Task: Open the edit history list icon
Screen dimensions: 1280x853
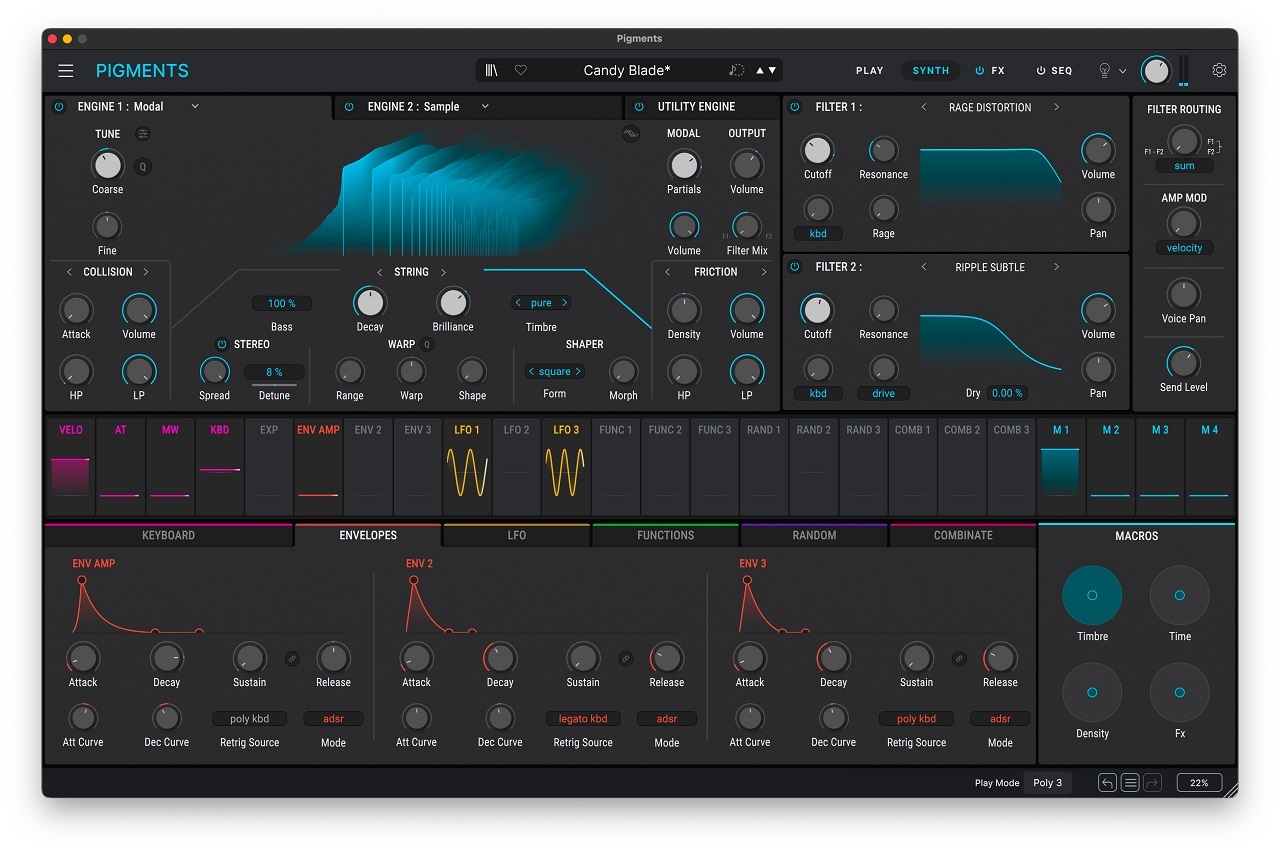Action: tap(1130, 783)
